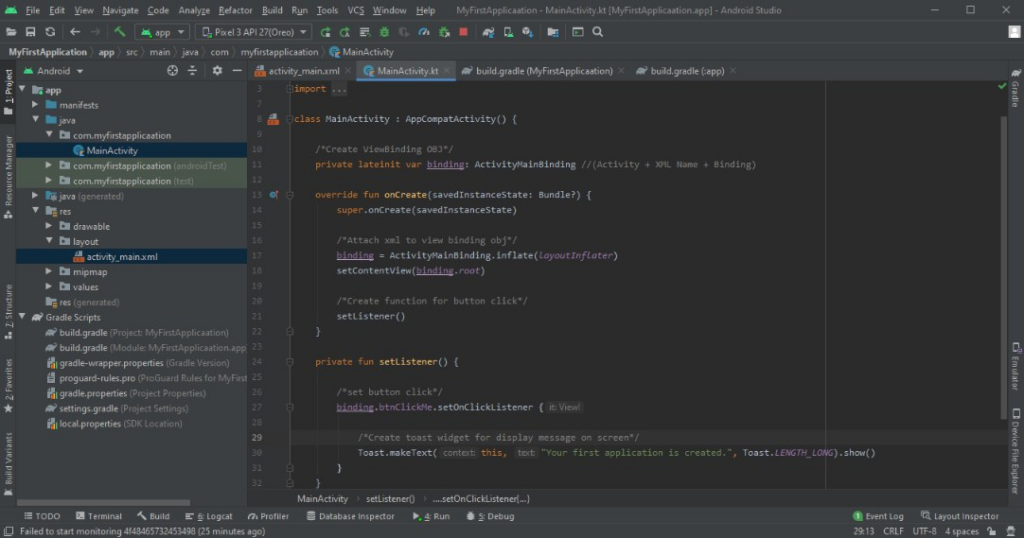
Task: Click the Select Opened File target icon
Action: point(172,71)
